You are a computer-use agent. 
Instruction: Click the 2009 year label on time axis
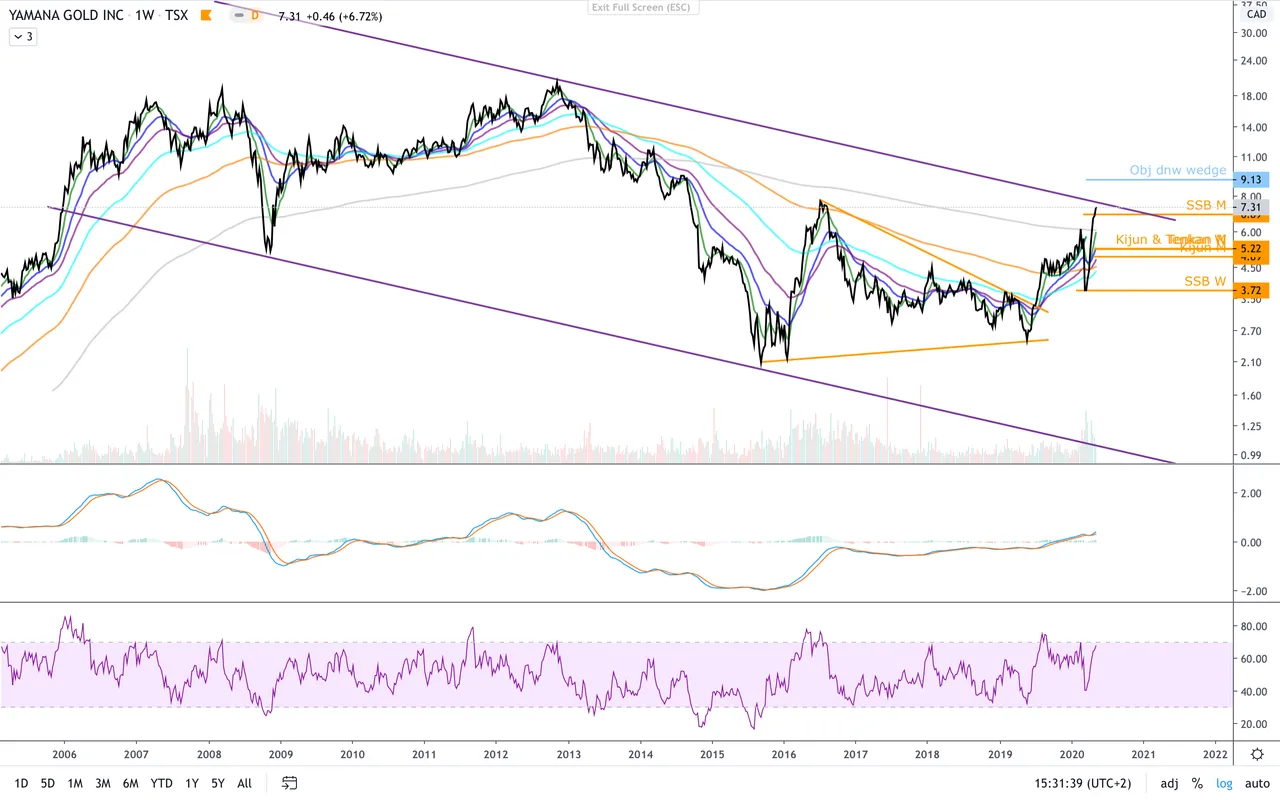[x=280, y=754]
